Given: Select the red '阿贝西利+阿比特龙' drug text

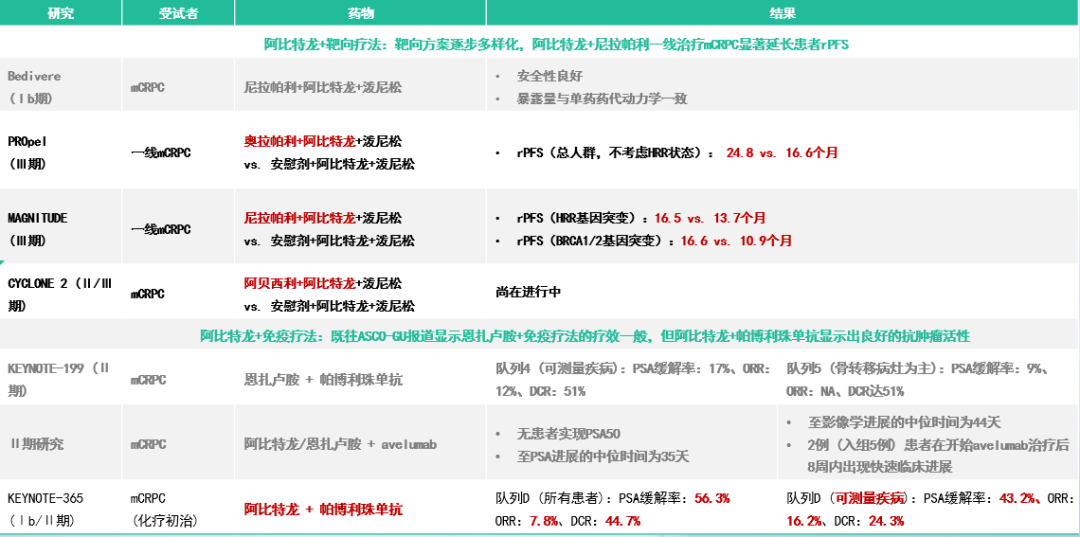Looking at the screenshot, I should pyautogui.click(x=299, y=283).
